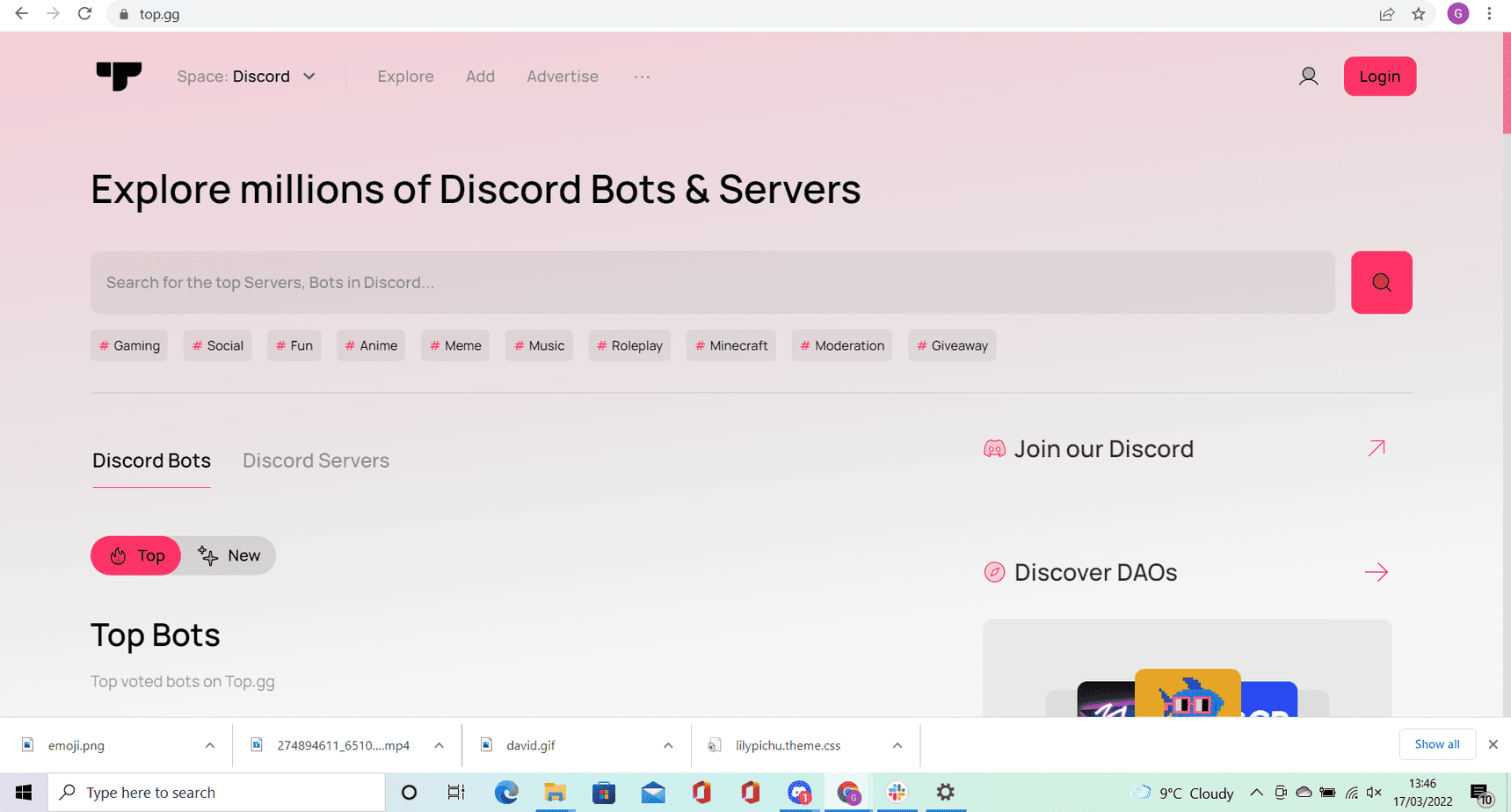Image resolution: width=1511 pixels, height=812 pixels.
Task: Filter by the Moderation tag
Action: (842, 345)
